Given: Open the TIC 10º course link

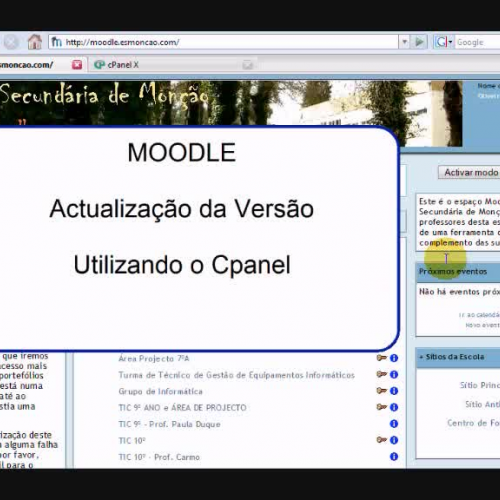Looking at the screenshot, I should tap(132, 440).
